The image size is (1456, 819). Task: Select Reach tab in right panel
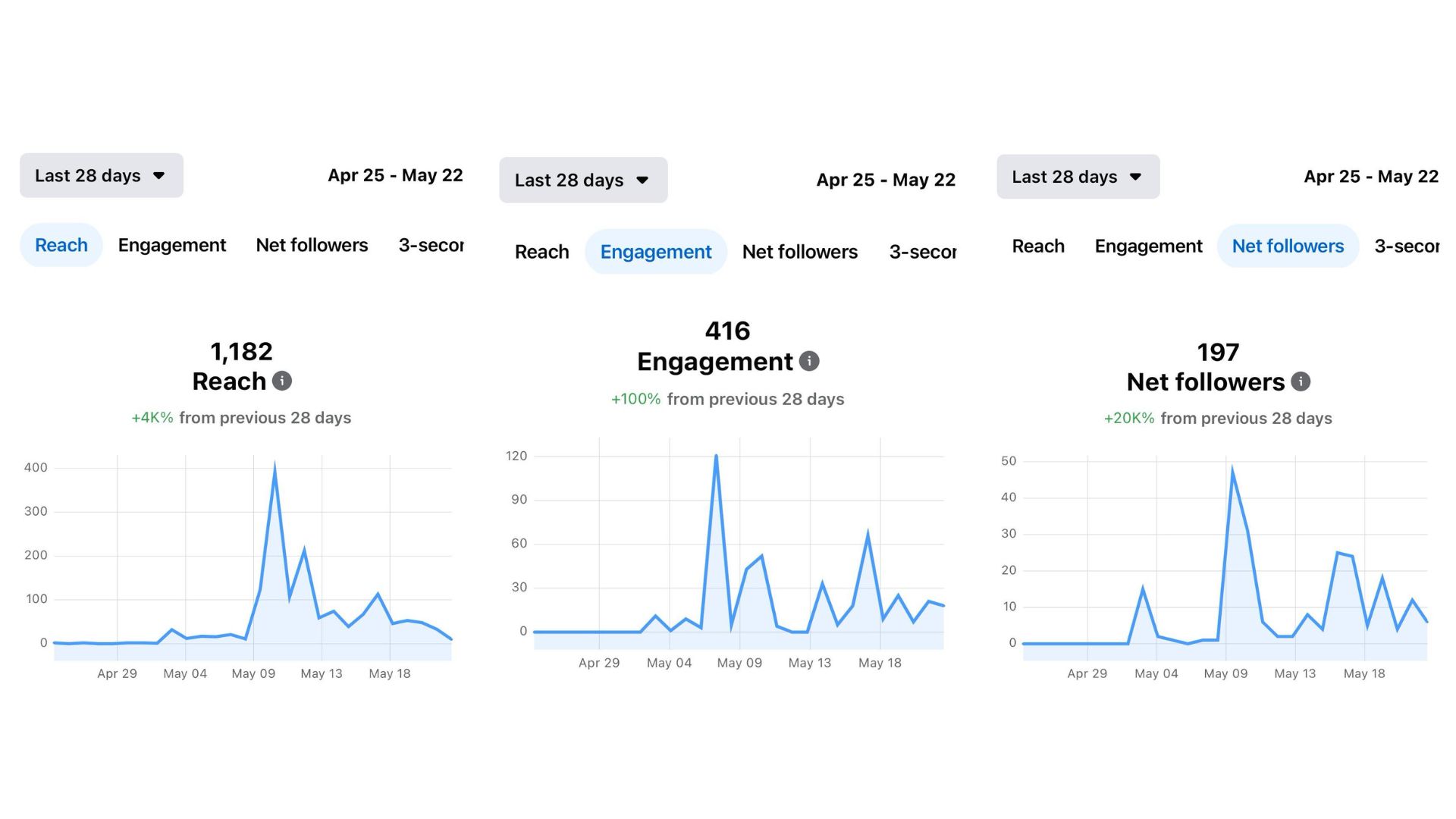click(x=1038, y=246)
